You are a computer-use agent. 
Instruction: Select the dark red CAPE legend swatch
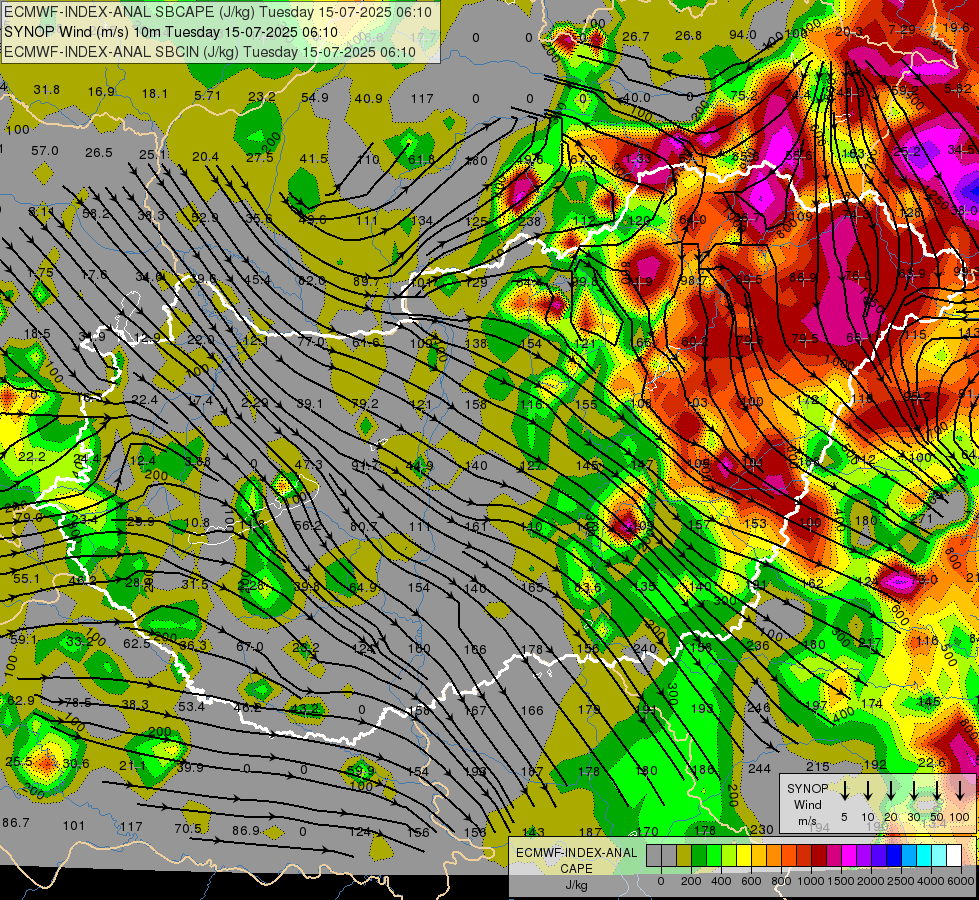tap(819, 855)
